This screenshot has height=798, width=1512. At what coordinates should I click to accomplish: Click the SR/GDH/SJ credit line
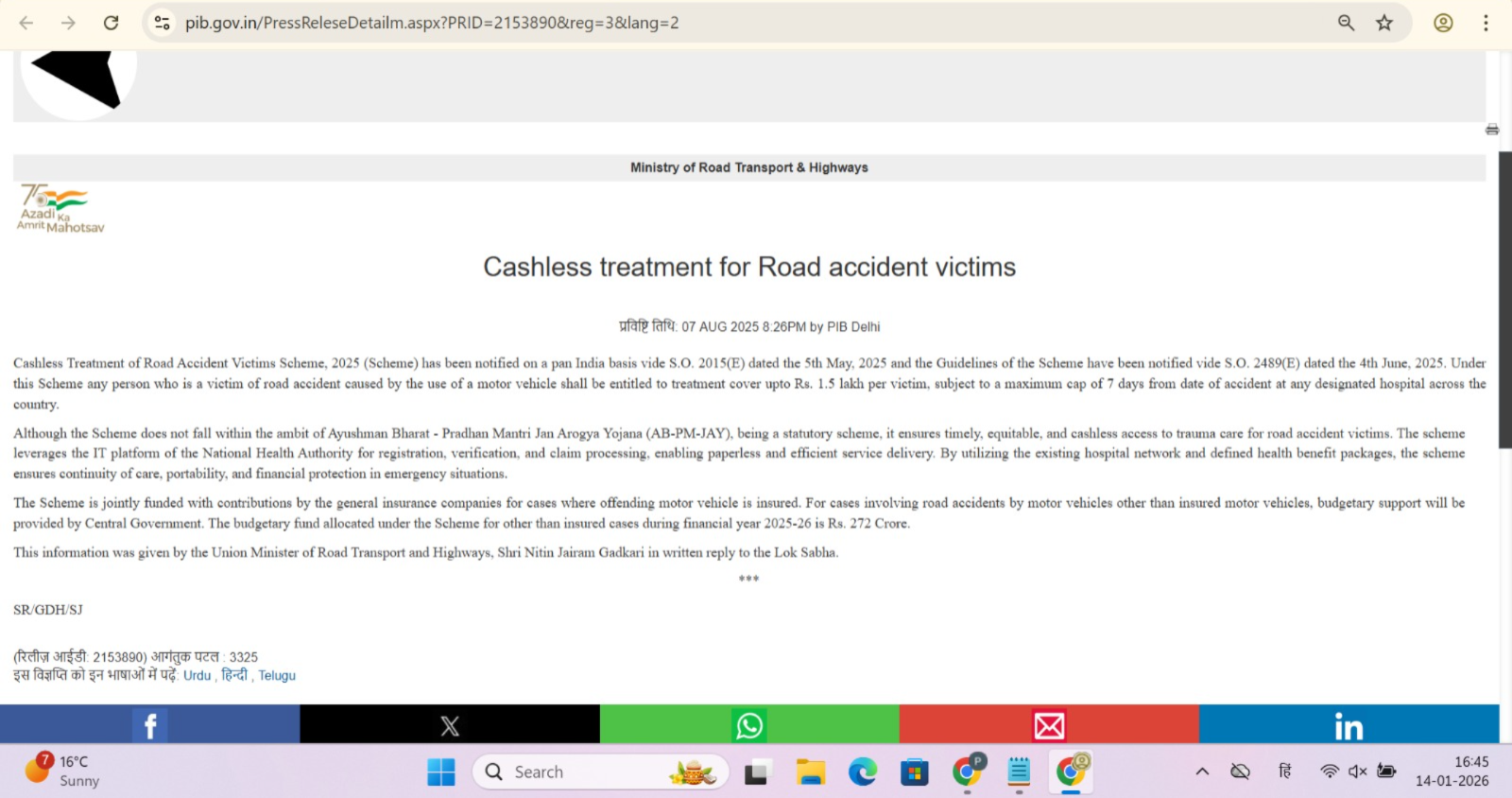pyautogui.click(x=48, y=610)
